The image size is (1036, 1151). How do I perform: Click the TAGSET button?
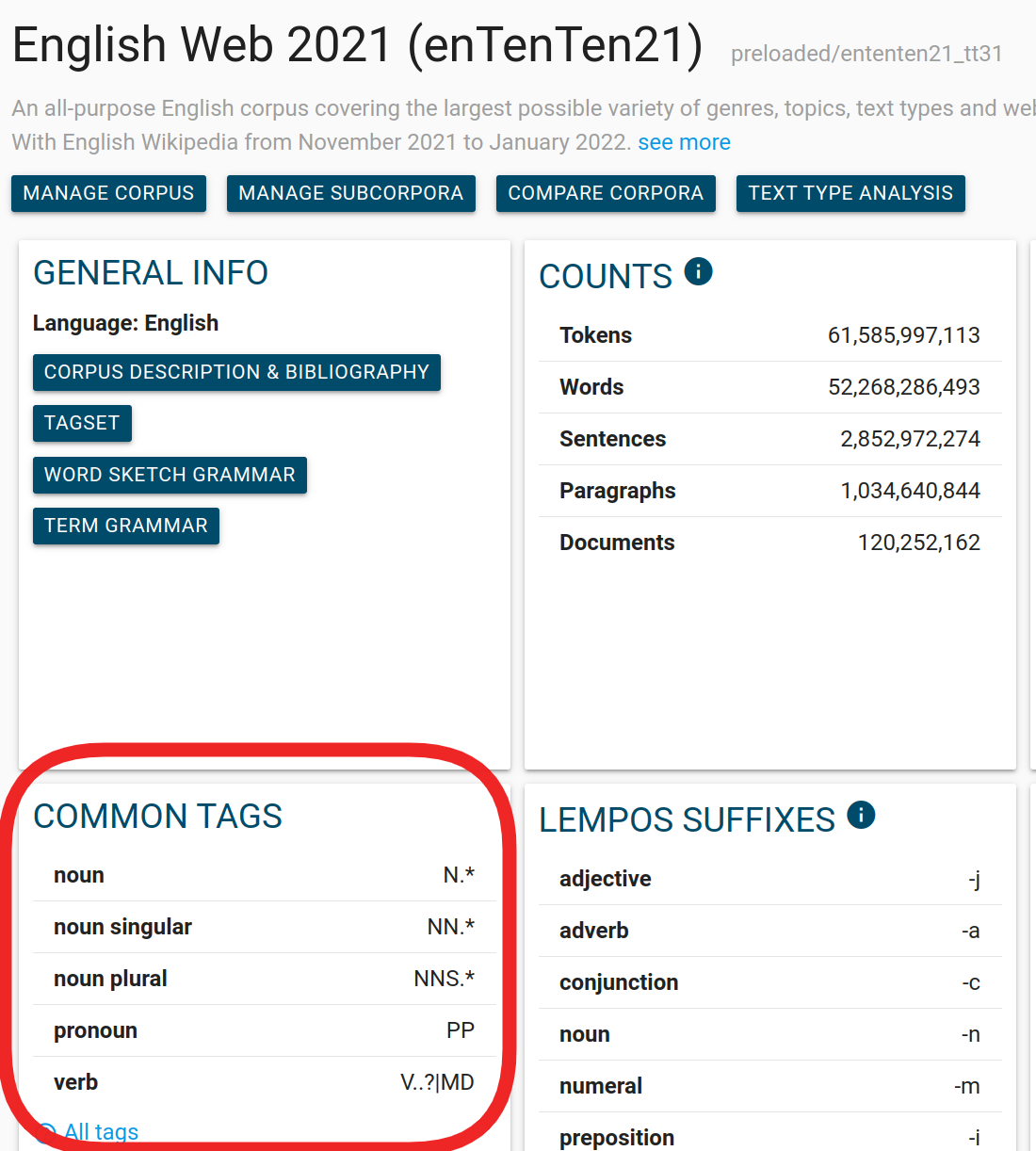(x=82, y=423)
